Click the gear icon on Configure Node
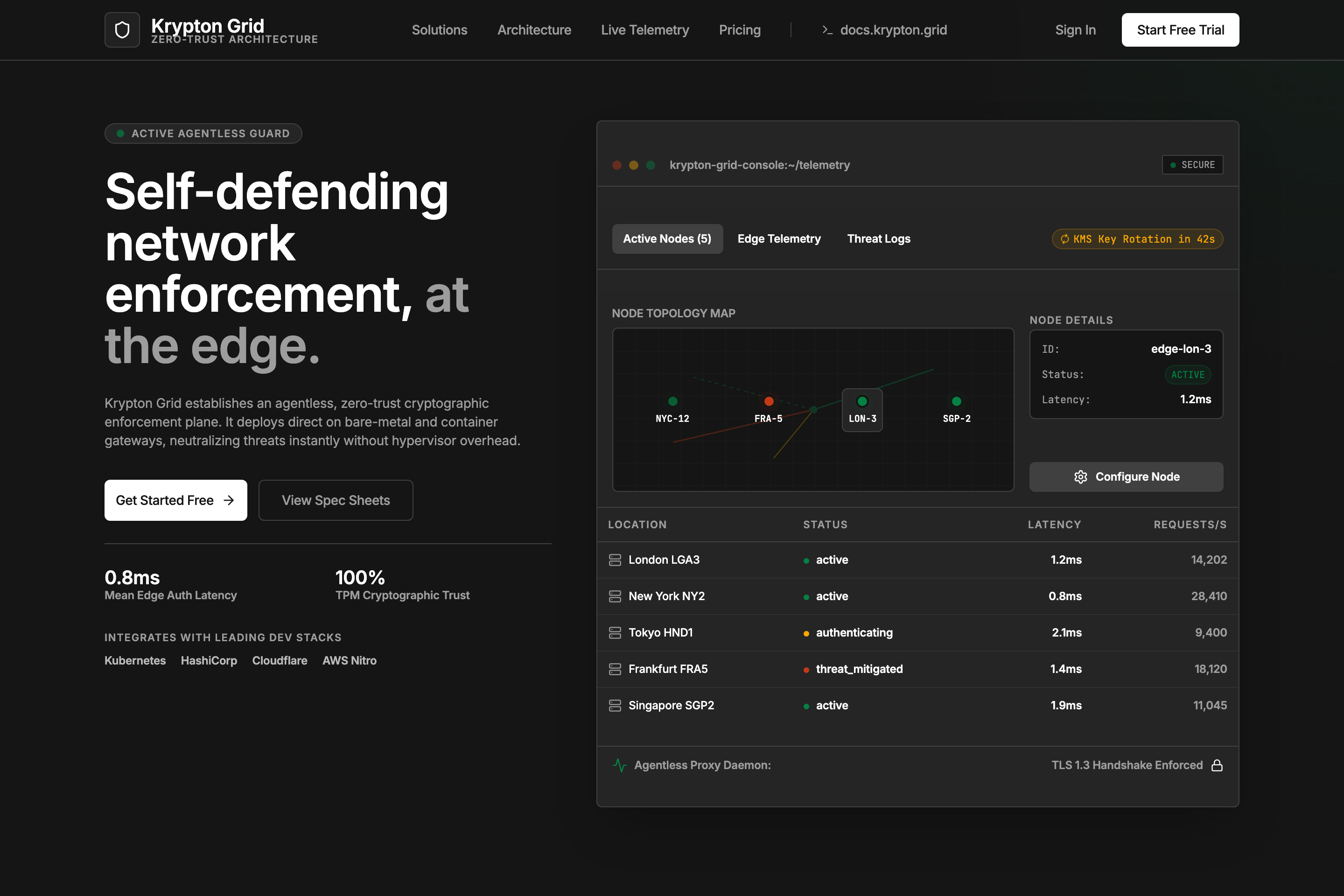The image size is (1344, 896). click(1081, 476)
